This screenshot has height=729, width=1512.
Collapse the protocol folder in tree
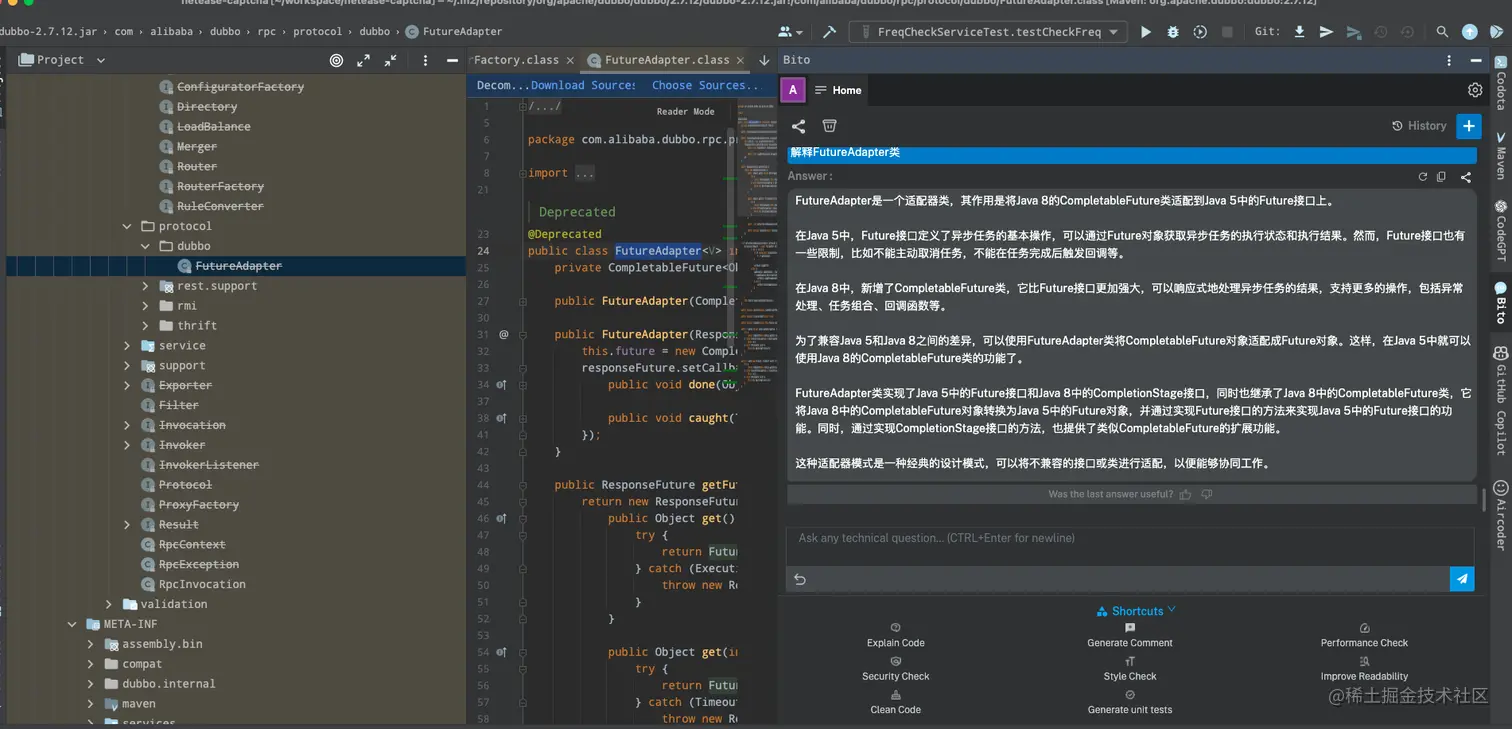(127, 226)
